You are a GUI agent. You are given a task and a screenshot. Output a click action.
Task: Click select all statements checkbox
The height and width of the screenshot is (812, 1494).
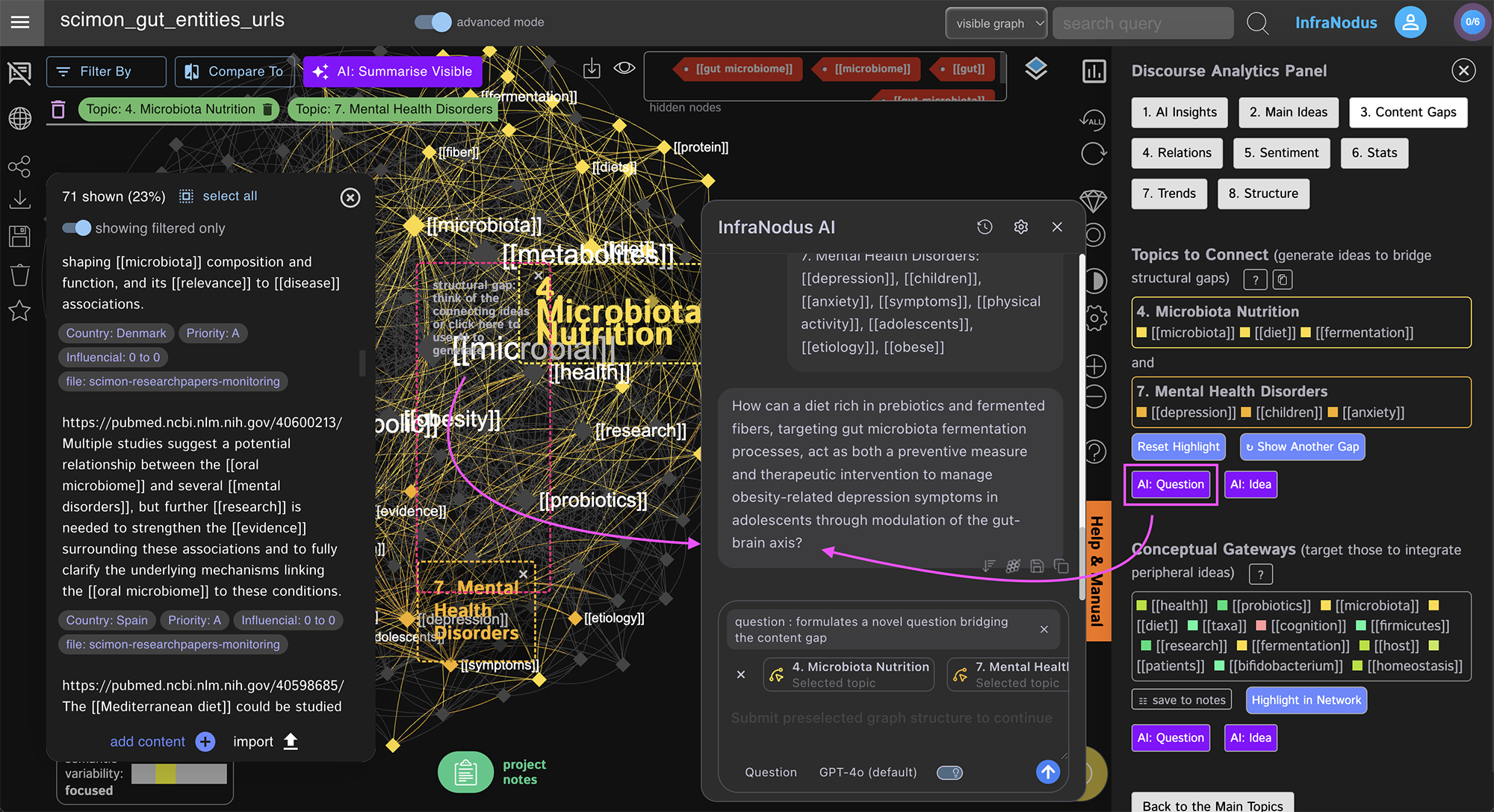tap(186, 196)
